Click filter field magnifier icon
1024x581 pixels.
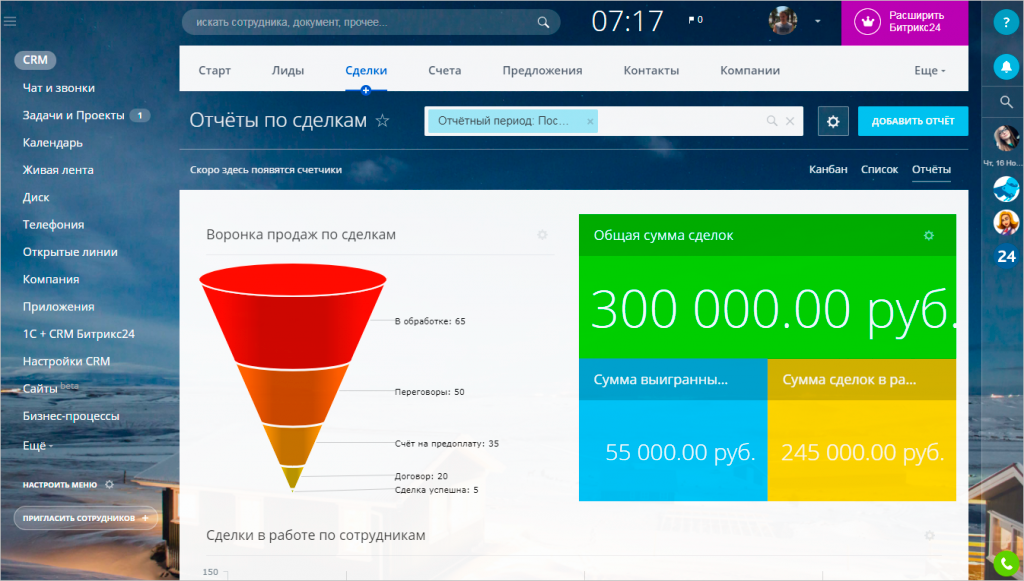click(772, 121)
